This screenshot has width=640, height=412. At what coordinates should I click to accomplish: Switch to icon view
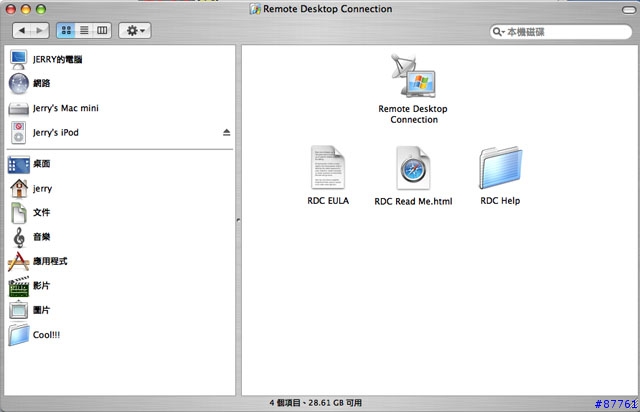pyautogui.click(x=66, y=30)
